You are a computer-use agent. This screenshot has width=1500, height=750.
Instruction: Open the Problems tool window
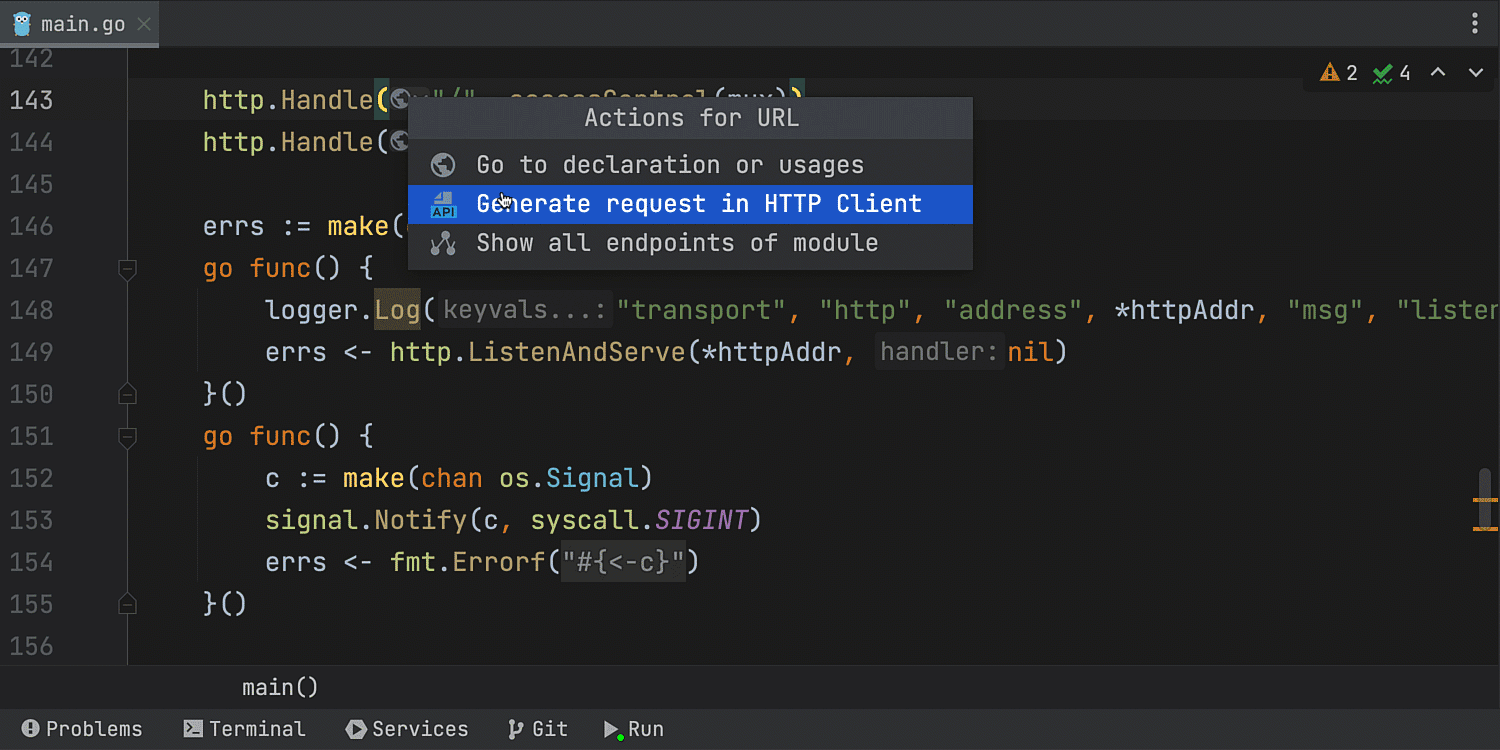click(x=82, y=729)
